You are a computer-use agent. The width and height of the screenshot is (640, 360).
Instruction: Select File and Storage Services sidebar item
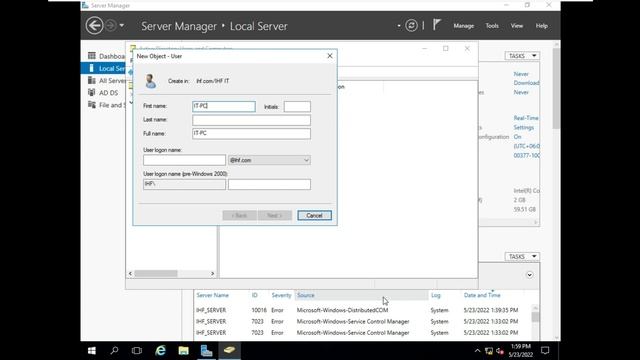[107, 105]
